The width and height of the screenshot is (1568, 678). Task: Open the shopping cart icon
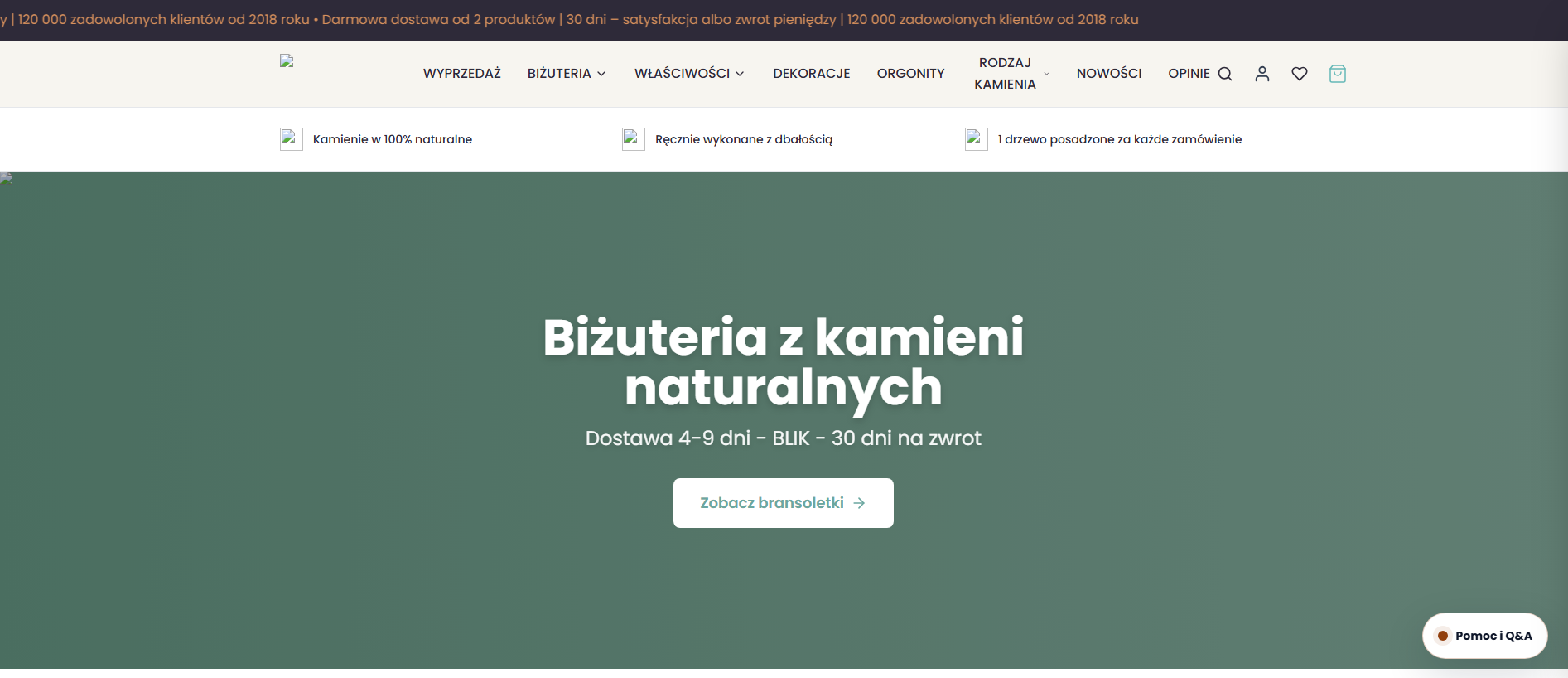pyautogui.click(x=1338, y=74)
